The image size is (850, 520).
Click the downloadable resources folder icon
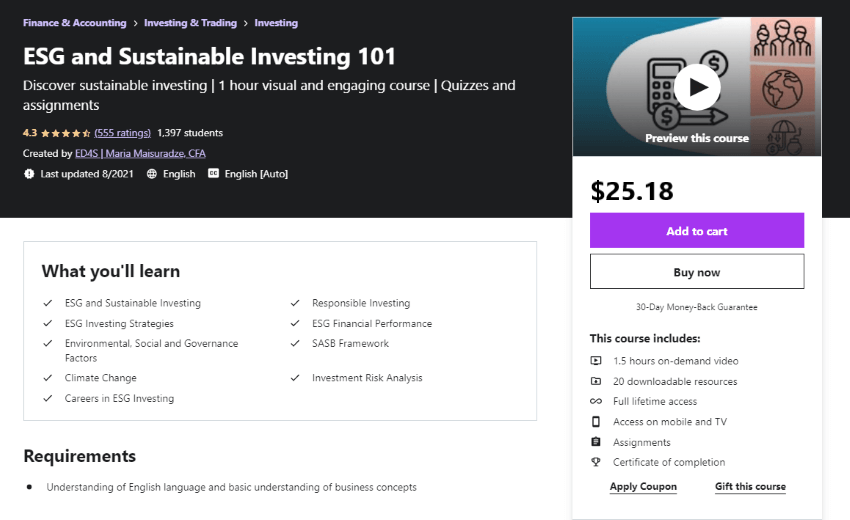click(596, 381)
